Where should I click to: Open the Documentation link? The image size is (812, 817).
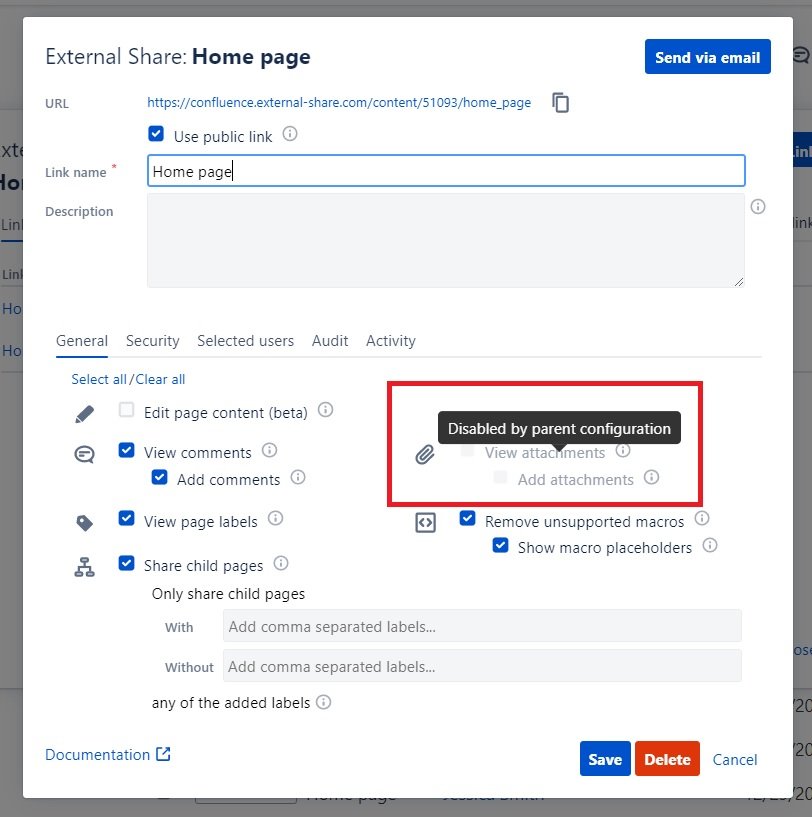(97, 755)
